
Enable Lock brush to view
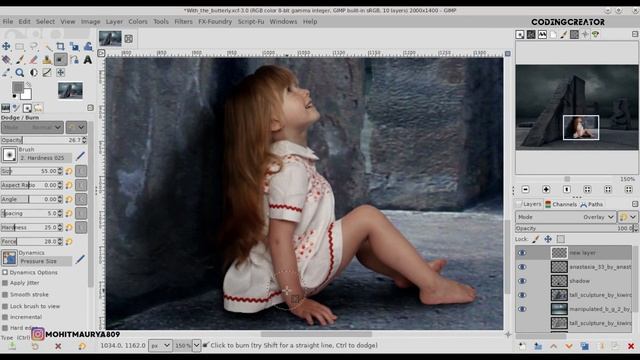[x=5, y=306]
